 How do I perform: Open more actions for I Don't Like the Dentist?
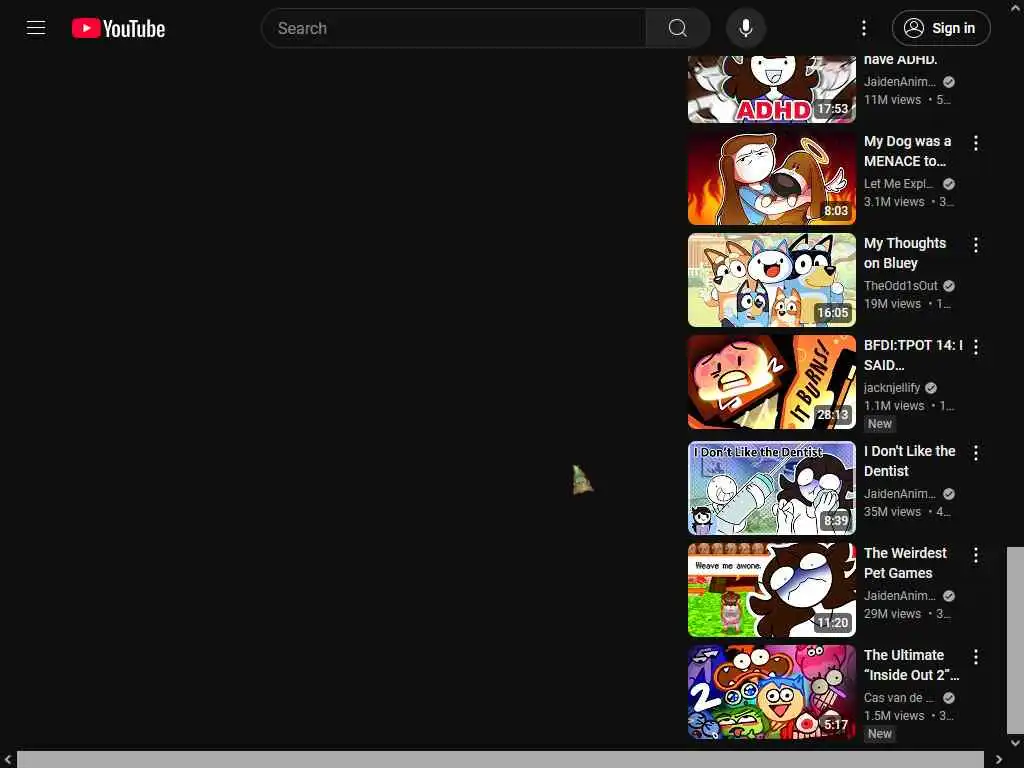coord(976,453)
